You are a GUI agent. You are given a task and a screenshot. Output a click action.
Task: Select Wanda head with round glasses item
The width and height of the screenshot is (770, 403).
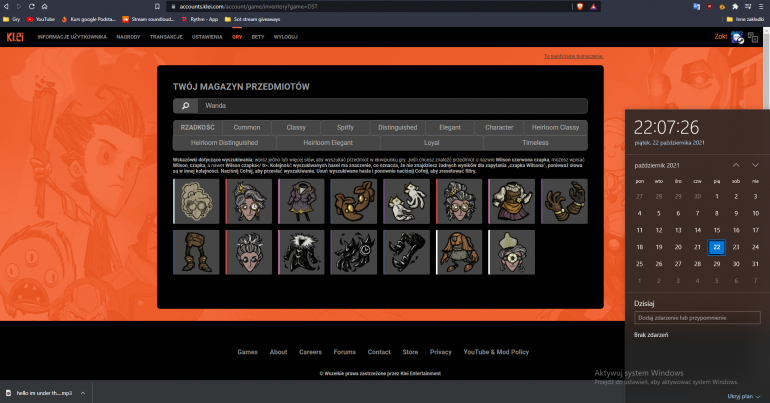click(x=459, y=201)
